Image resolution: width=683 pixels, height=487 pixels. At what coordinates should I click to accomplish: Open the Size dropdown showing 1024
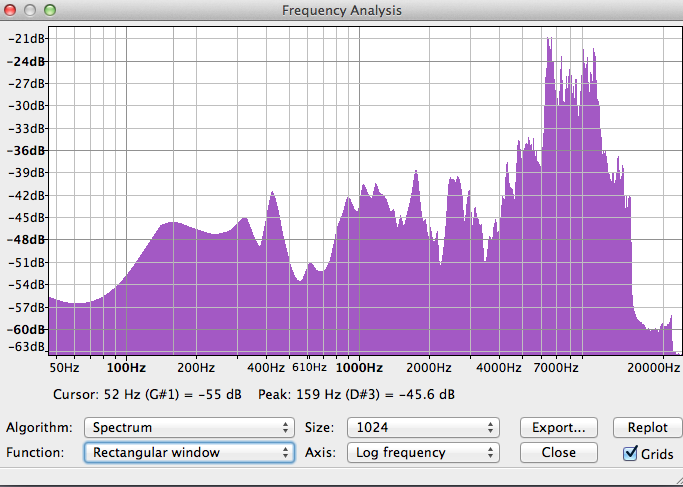[x=422, y=428]
